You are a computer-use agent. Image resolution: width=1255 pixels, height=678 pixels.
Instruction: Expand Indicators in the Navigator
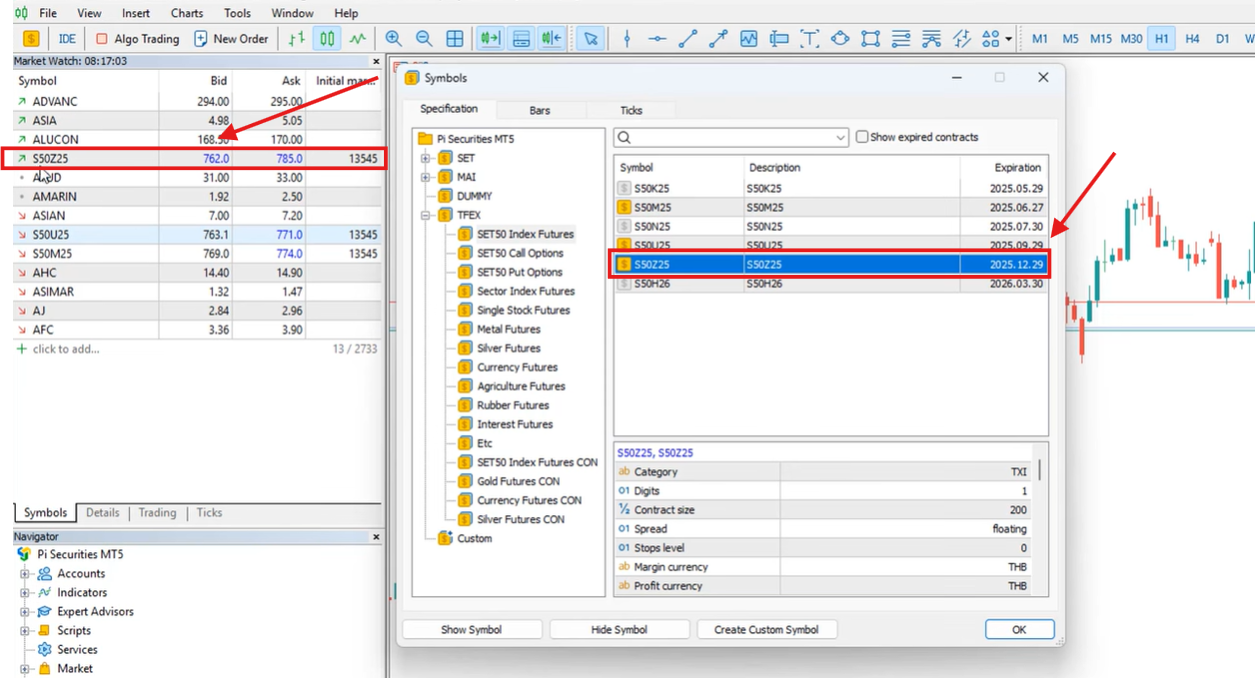pos(25,593)
